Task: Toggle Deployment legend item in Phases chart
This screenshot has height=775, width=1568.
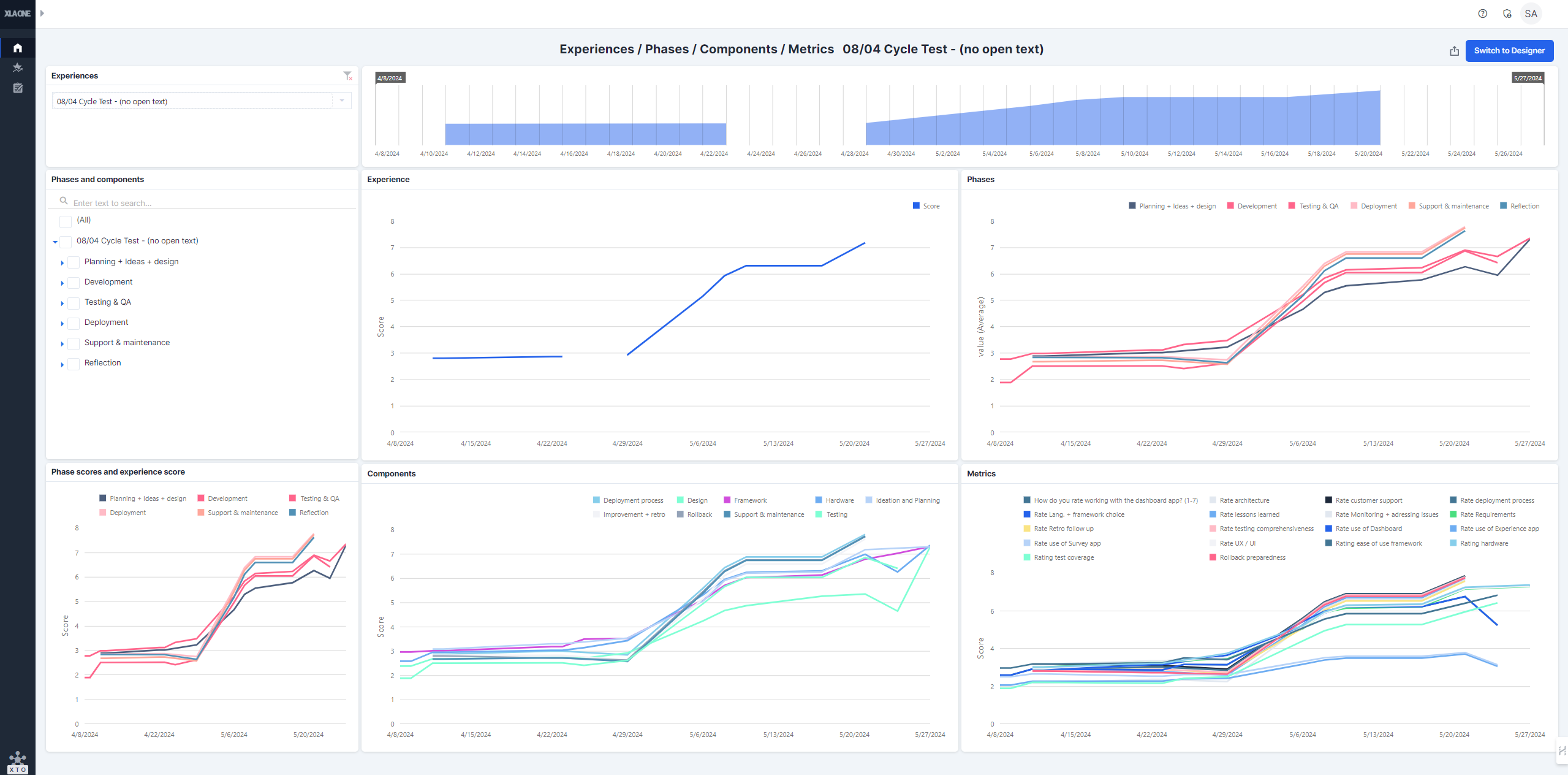Action: (1373, 206)
